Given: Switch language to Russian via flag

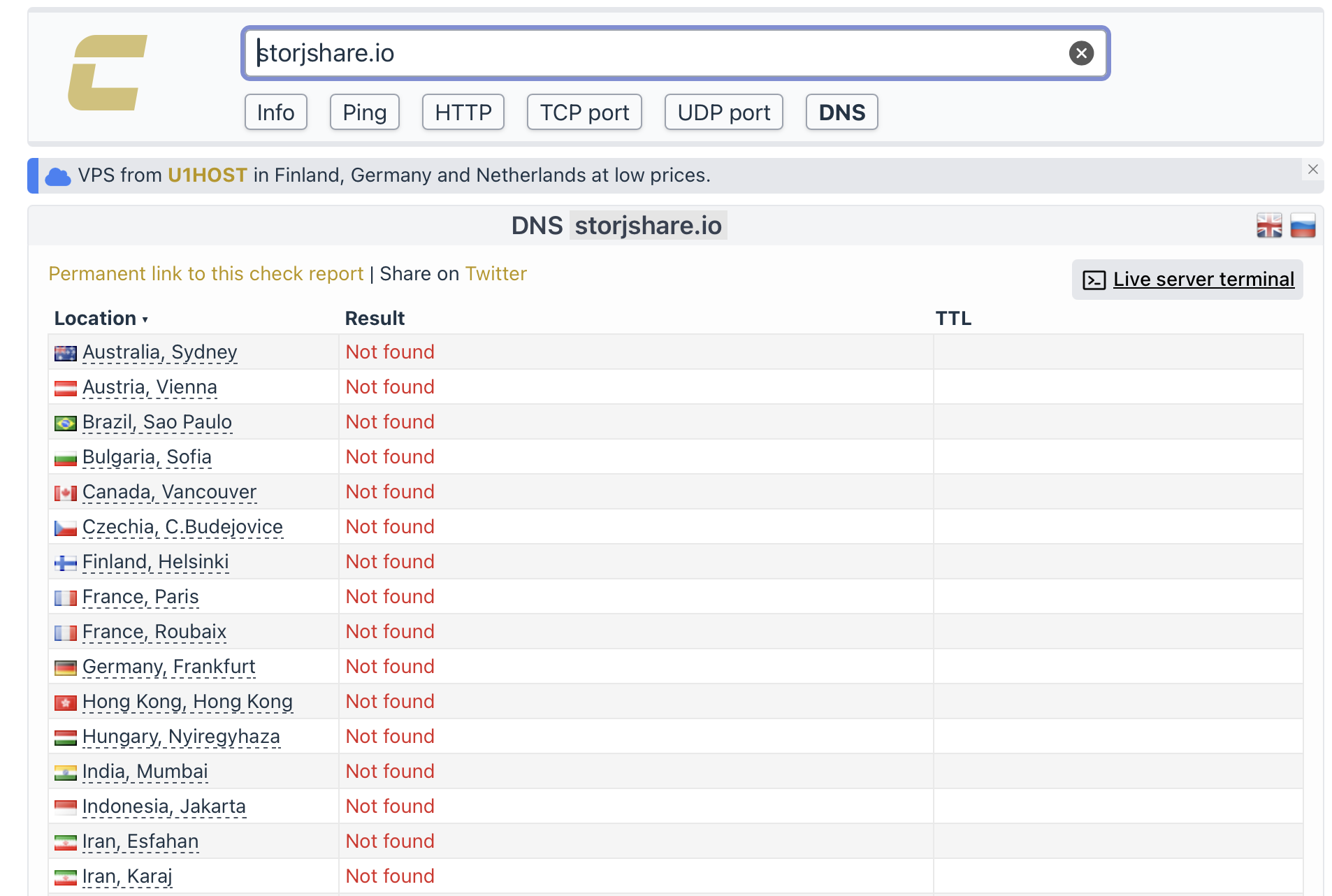Looking at the screenshot, I should [1303, 226].
